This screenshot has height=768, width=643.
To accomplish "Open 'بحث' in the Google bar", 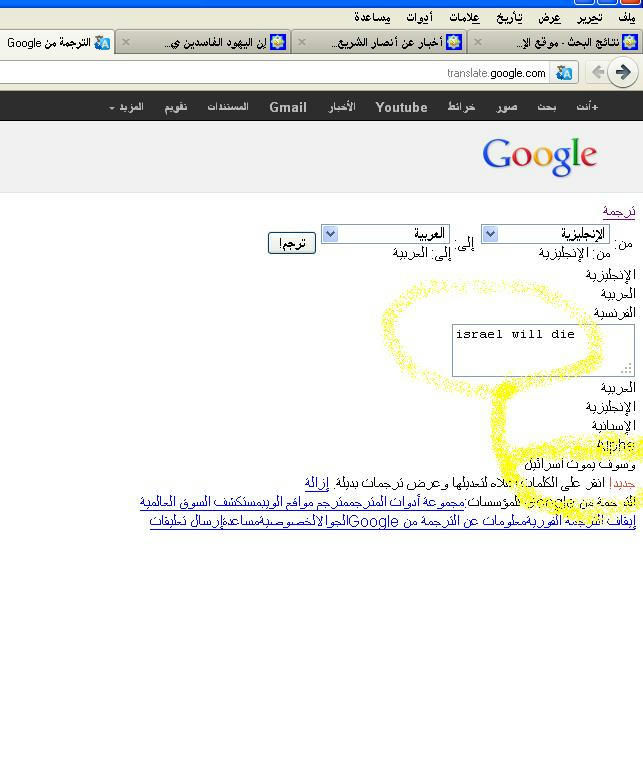I will [547, 107].
